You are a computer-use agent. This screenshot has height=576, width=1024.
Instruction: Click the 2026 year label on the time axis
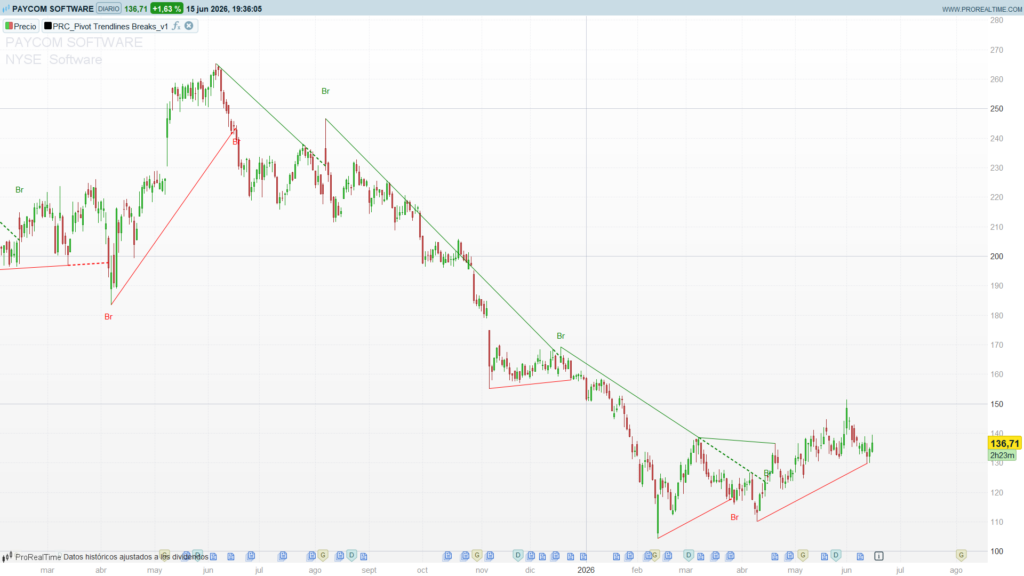(x=586, y=570)
